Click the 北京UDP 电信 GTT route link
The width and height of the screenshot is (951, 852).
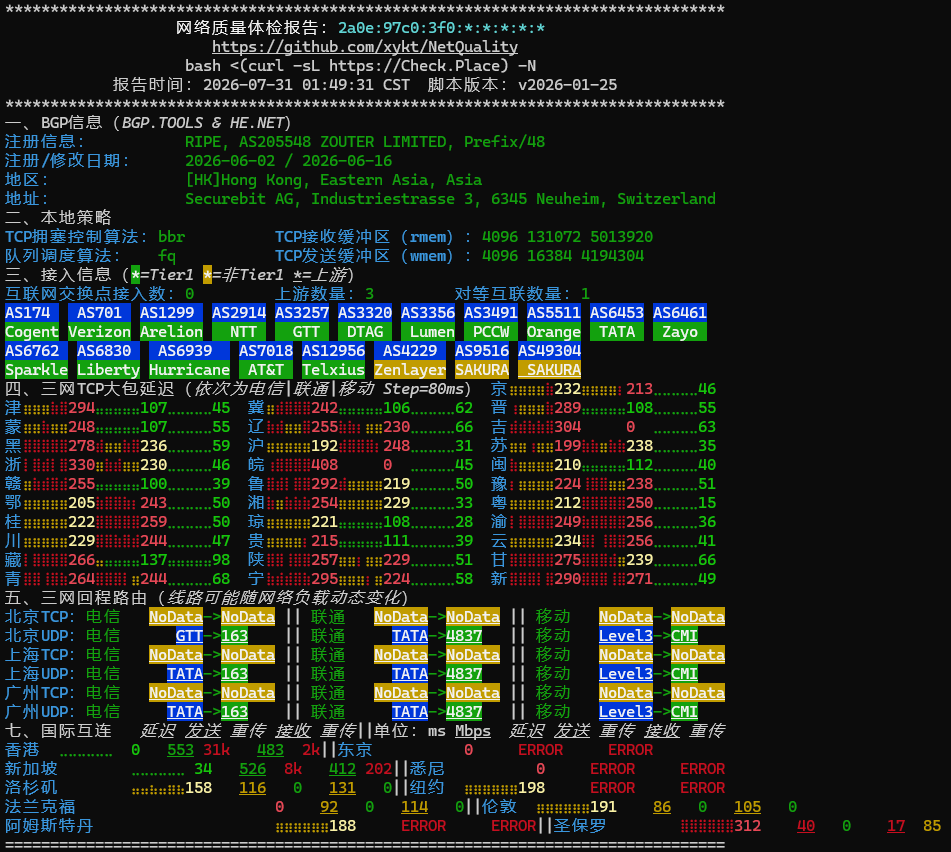pos(189,636)
